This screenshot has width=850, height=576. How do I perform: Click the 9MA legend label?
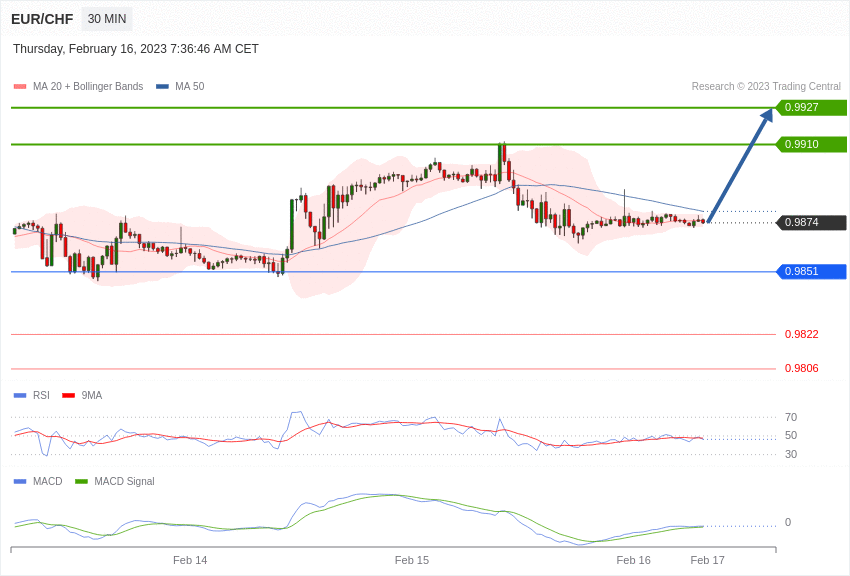[92, 396]
